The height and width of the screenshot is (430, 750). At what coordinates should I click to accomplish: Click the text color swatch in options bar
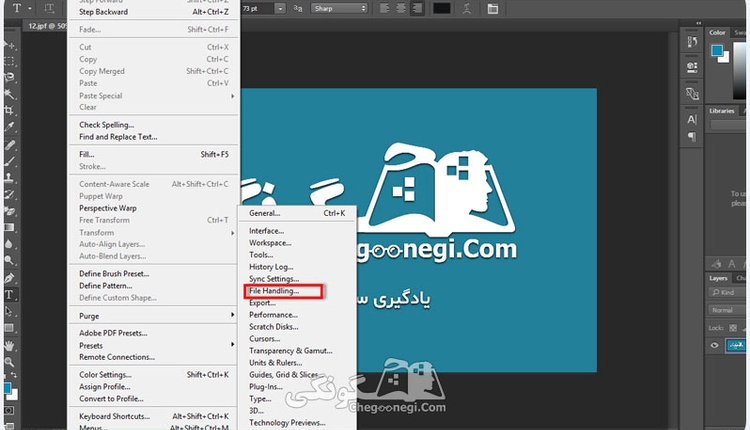(441, 9)
